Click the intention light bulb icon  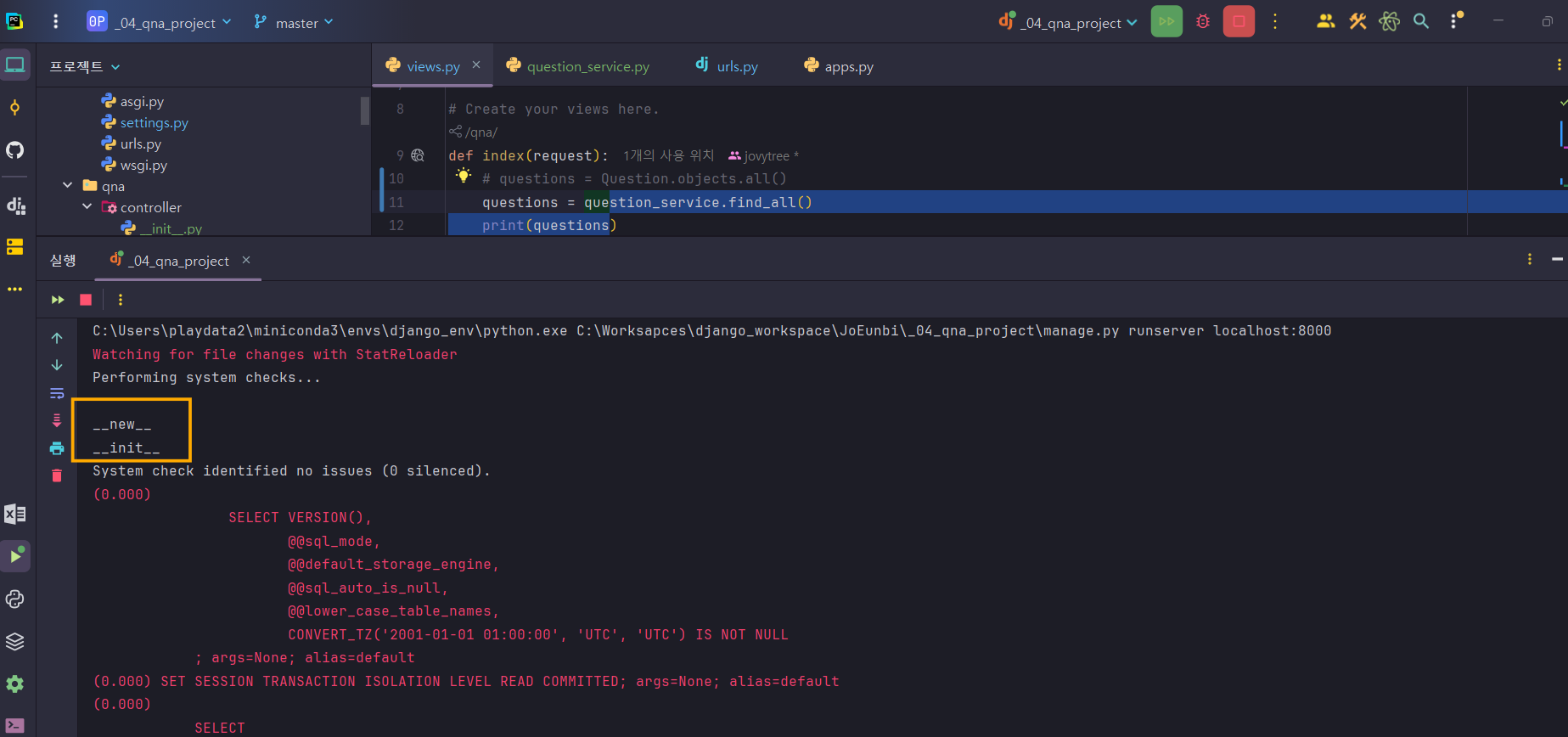464,176
